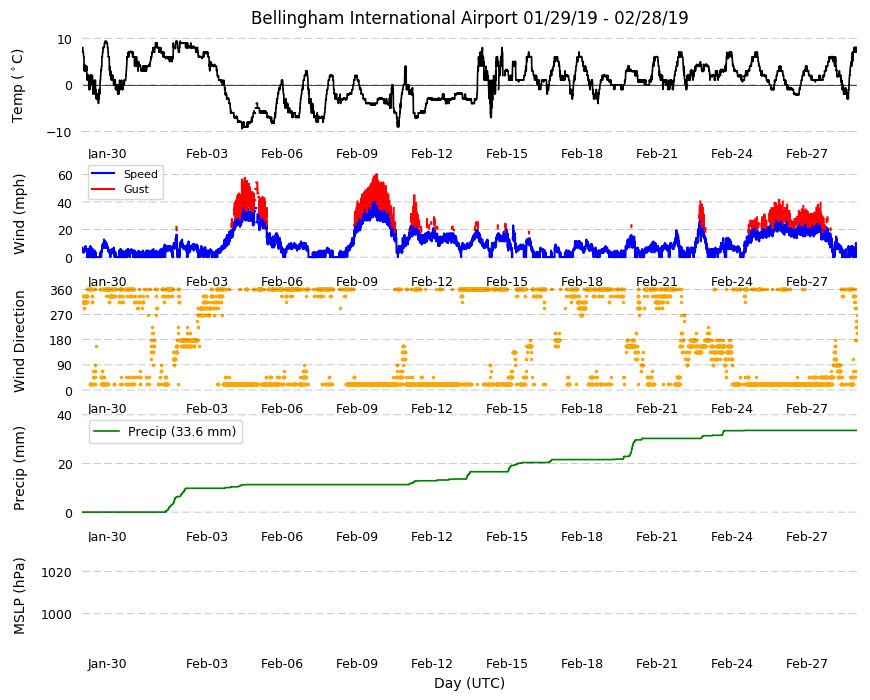Click the Feb-27 tick under MSLP plot
The width and height of the screenshot is (870, 700).
pos(807,663)
